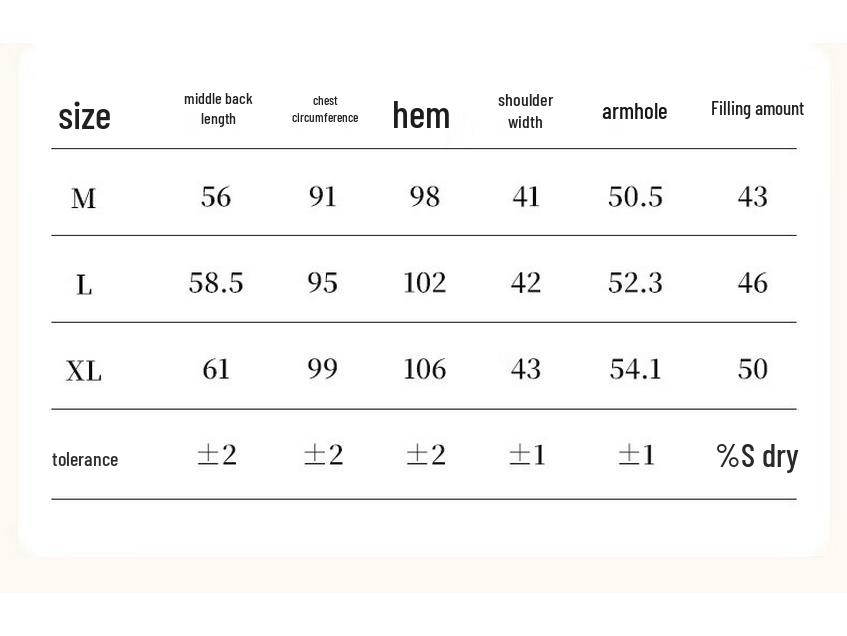The image size is (847, 636).
Task: Select the M size row label
Action: coord(84,199)
